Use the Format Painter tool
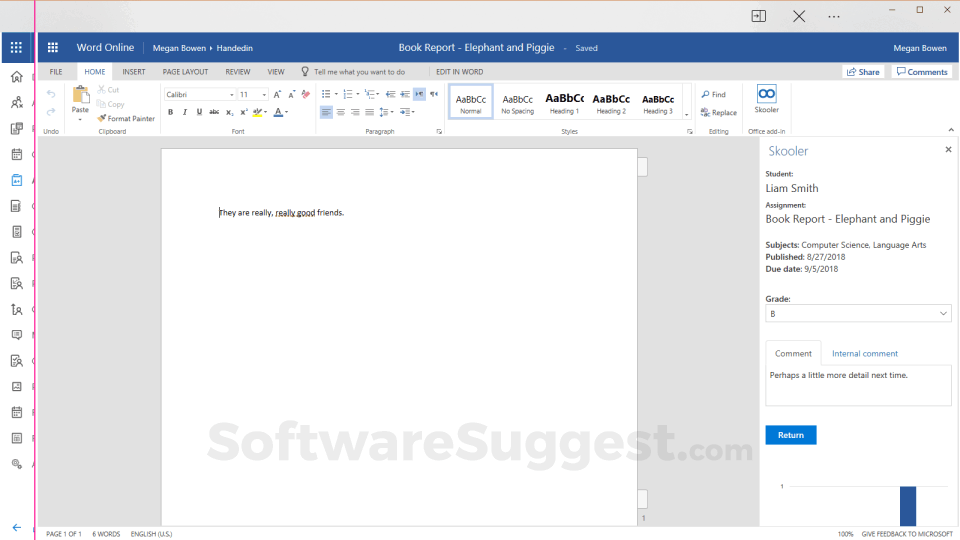 pyautogui.click(x=126, y=119)
